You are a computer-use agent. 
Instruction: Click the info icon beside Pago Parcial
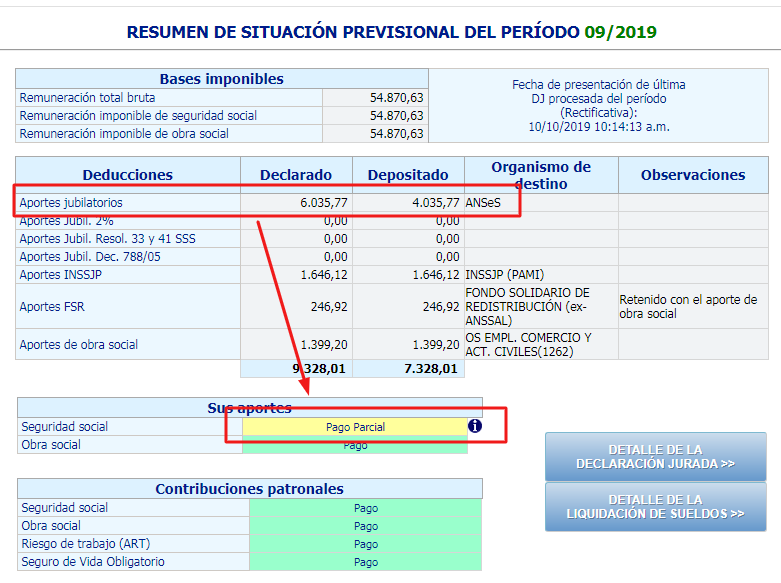point(475,426)
